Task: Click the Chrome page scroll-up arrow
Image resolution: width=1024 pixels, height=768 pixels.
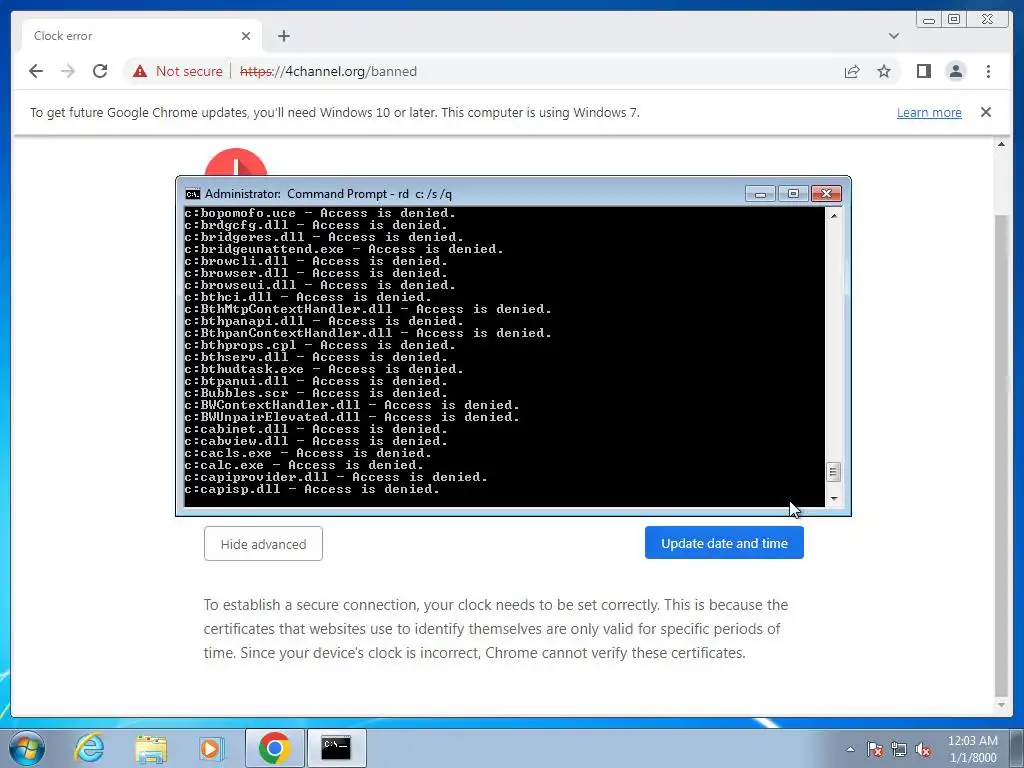Action: [1001, 144]
